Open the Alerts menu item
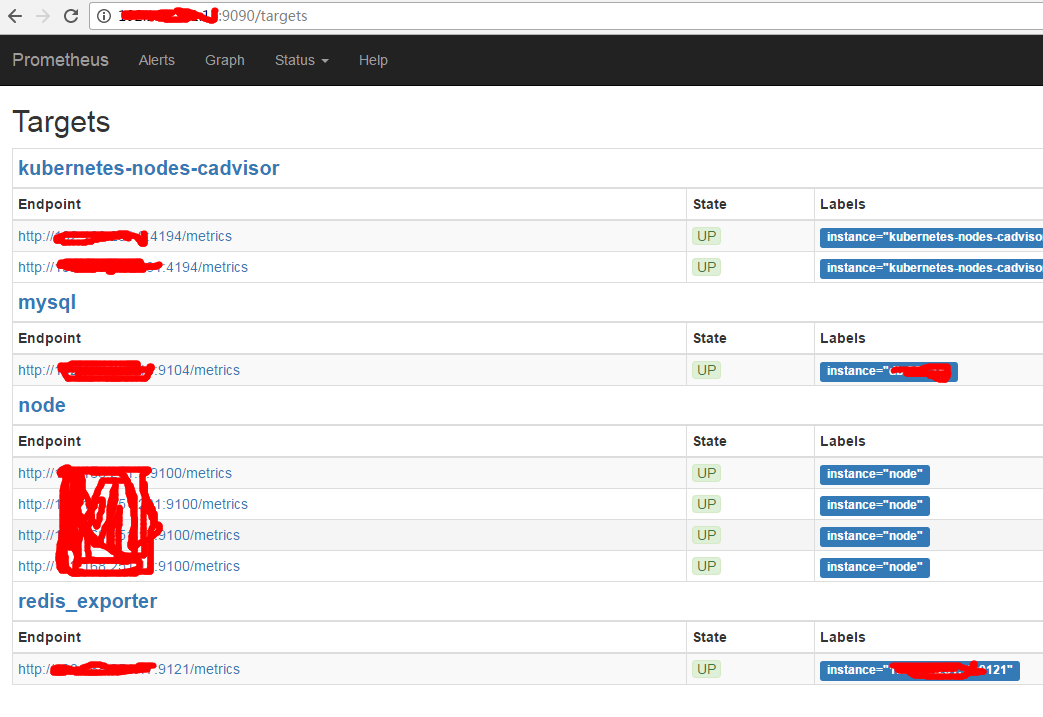Screen dimensions: 1043x717 click(156, 60)
